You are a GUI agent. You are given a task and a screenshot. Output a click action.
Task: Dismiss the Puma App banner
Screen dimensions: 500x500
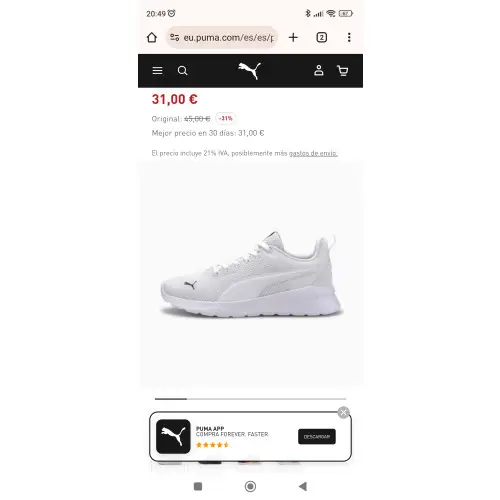343,413
